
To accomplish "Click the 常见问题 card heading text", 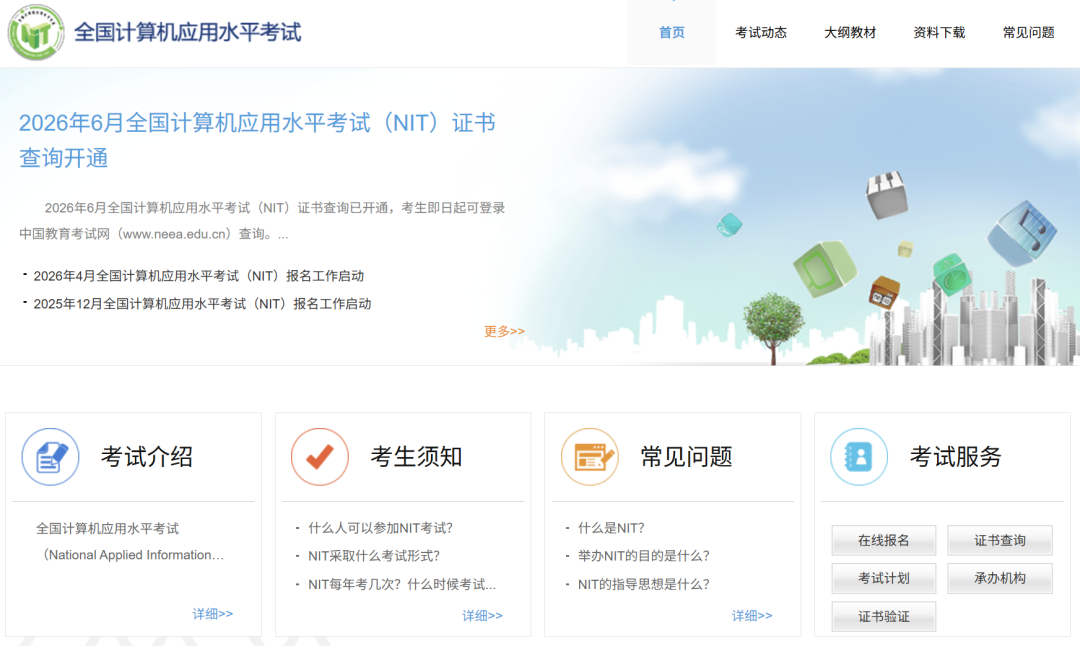I will tap(686, 457).
